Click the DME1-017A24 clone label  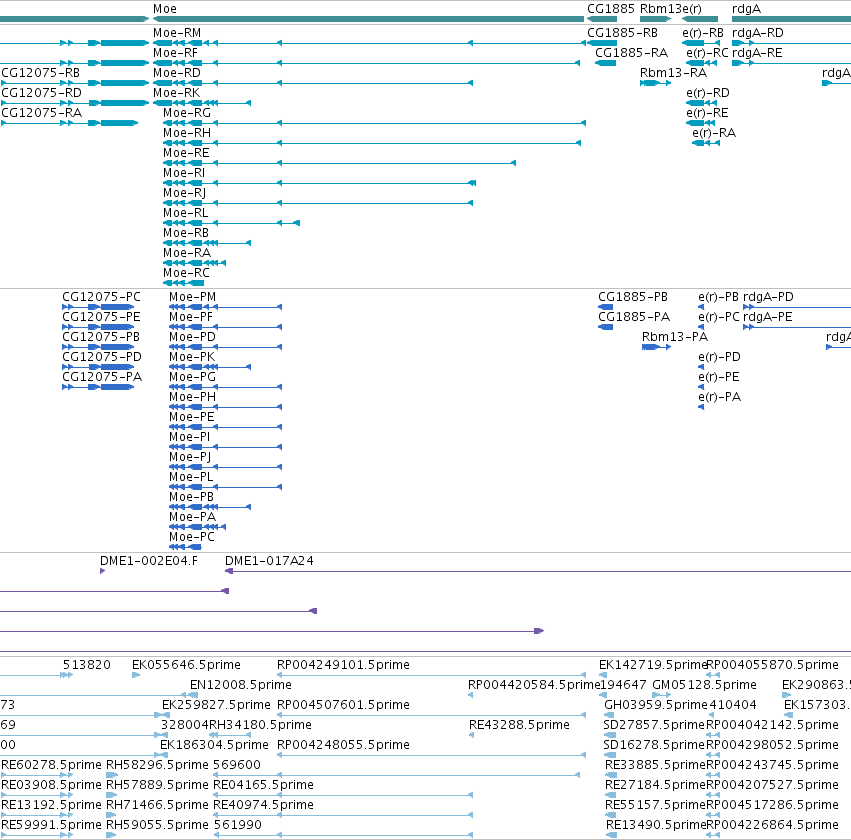click(x=269, y=561)
